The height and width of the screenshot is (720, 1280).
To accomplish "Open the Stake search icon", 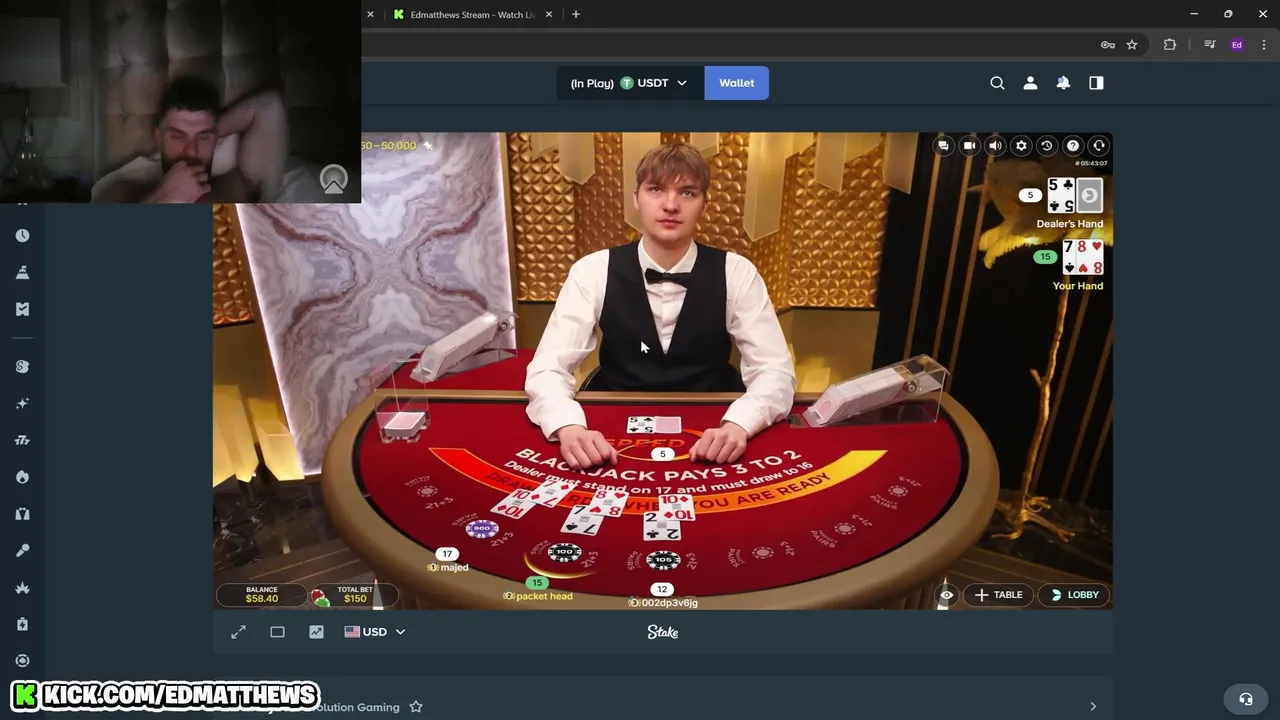I will coord(997,83).
